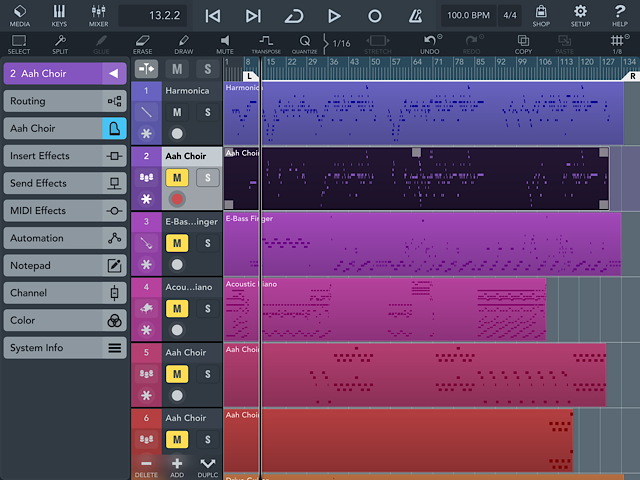
Task: Solo the Harmonica track
Action: pos(208,112)
